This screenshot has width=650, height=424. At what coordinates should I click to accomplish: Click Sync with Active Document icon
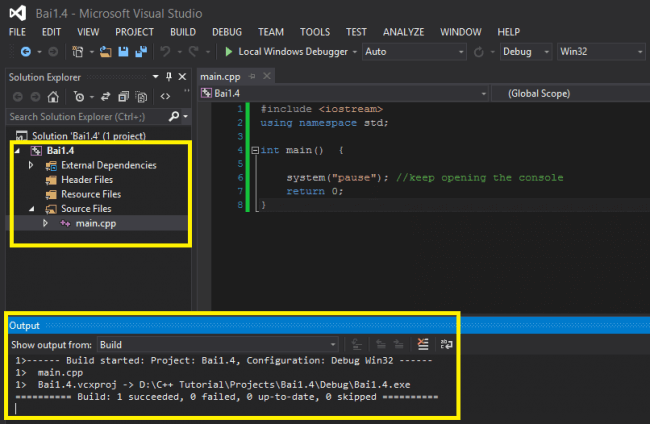point(105,97)
